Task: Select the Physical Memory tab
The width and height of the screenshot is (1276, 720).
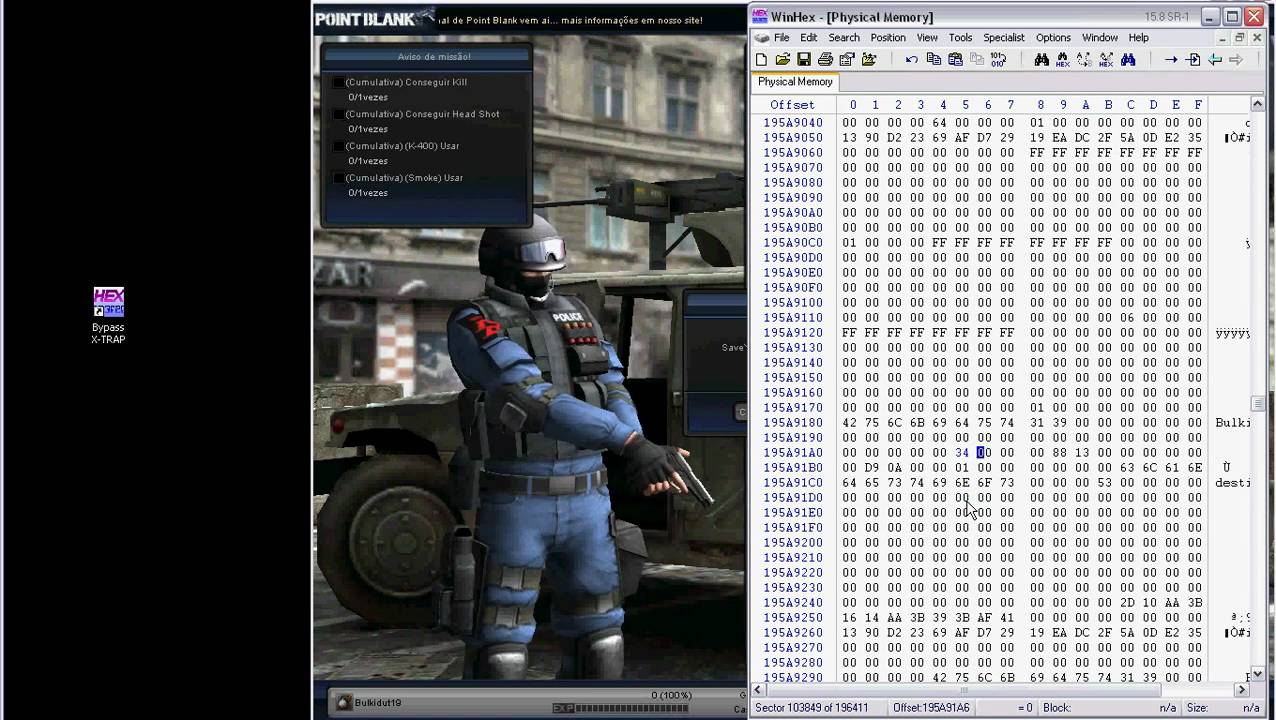Action: [795, 82]
